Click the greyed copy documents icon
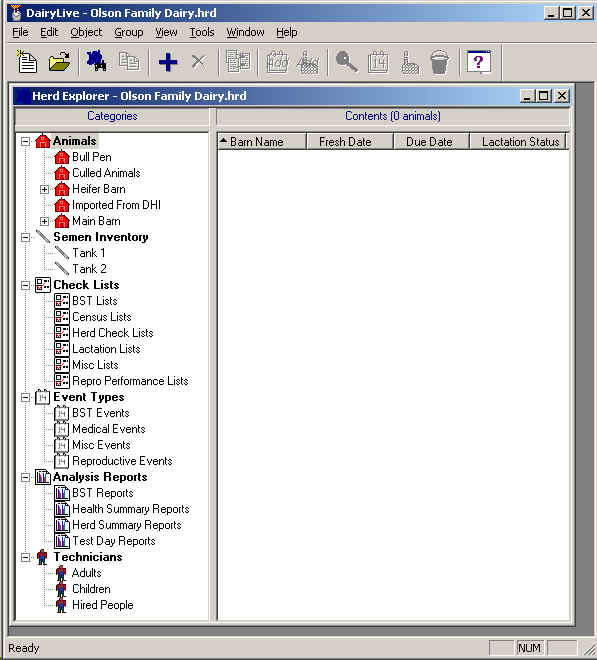The height and width of the screenshot is (660, 597). click(x=128, y=62)
